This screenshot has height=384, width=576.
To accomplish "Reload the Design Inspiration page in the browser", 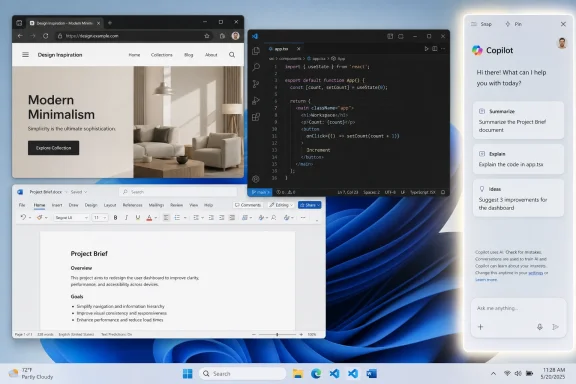I will [x=46, y=36].
